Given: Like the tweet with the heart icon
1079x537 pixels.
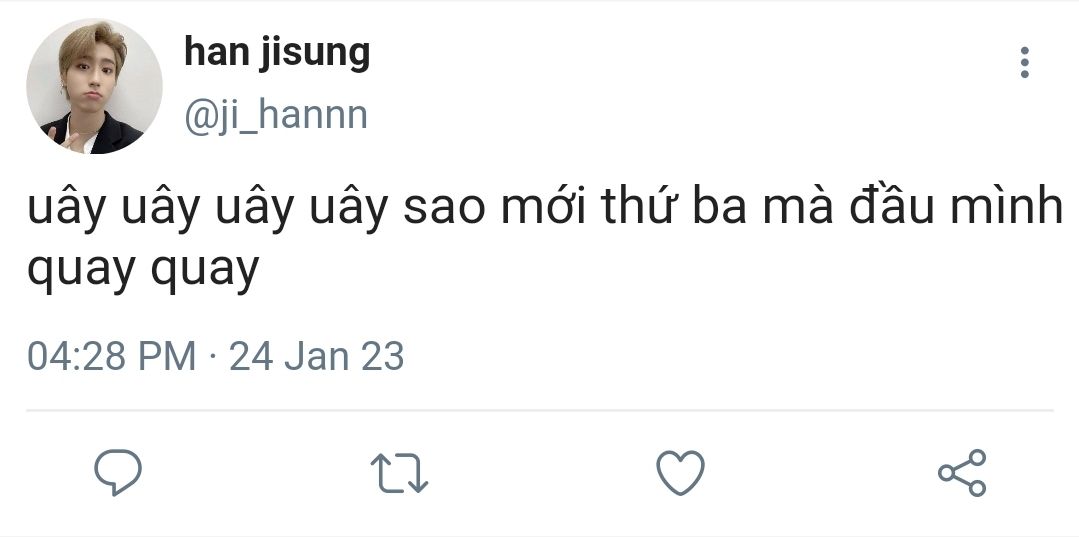Looking at the screenshot, I should (681, 472).
